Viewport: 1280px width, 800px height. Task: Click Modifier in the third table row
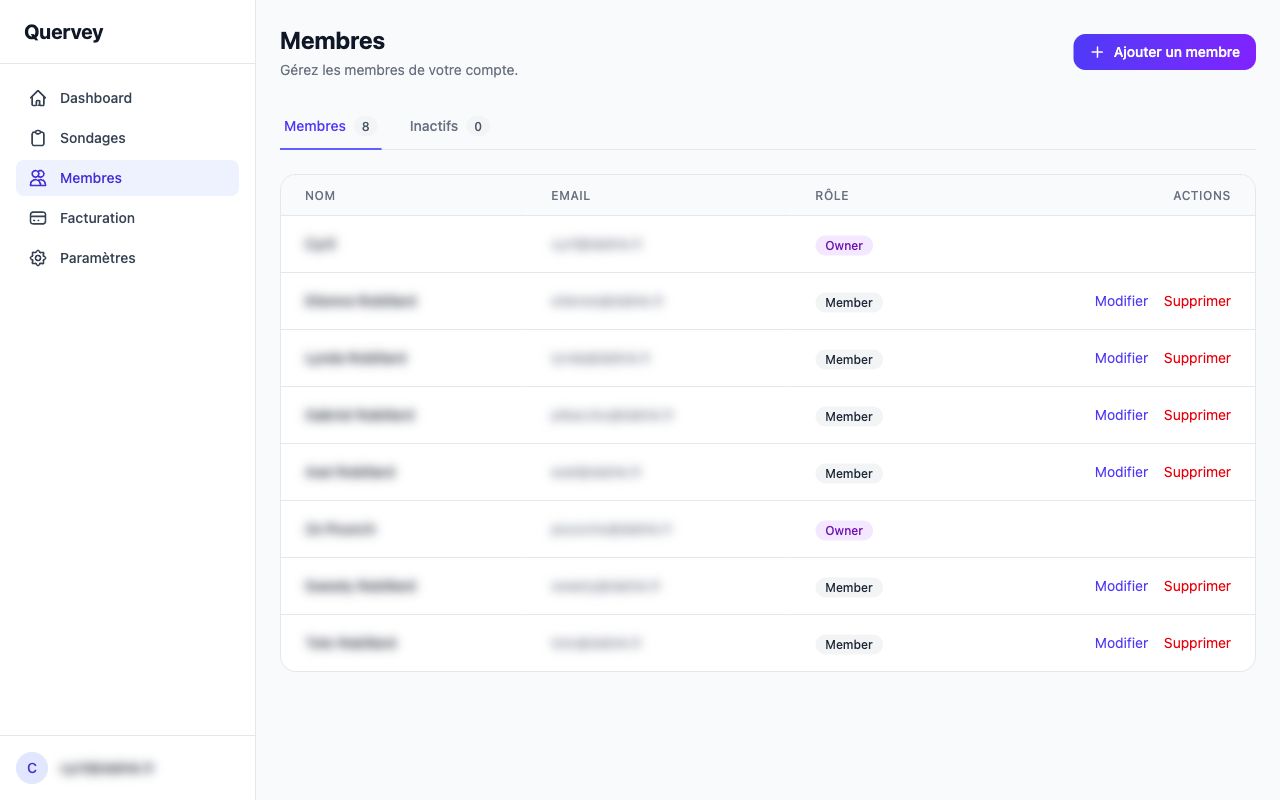(1121, 358)
